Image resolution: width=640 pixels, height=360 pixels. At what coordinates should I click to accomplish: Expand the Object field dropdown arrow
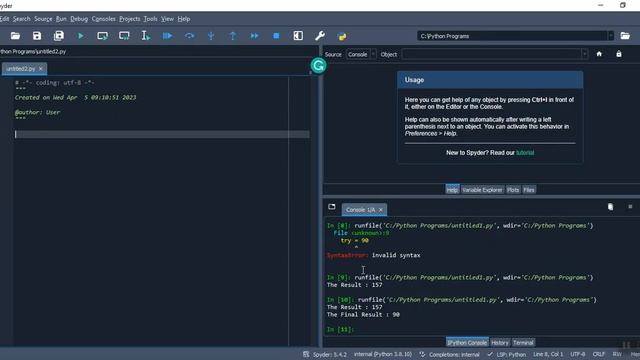pyautogui.click(x=584, y=54)
